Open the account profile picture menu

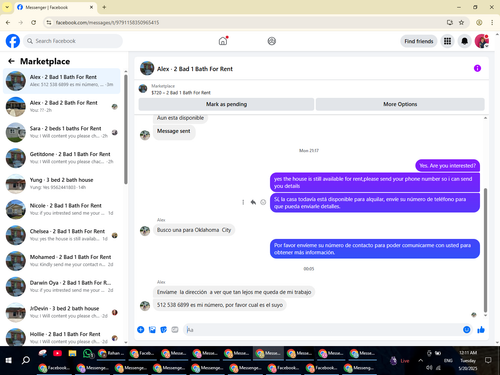coord(482,41)
